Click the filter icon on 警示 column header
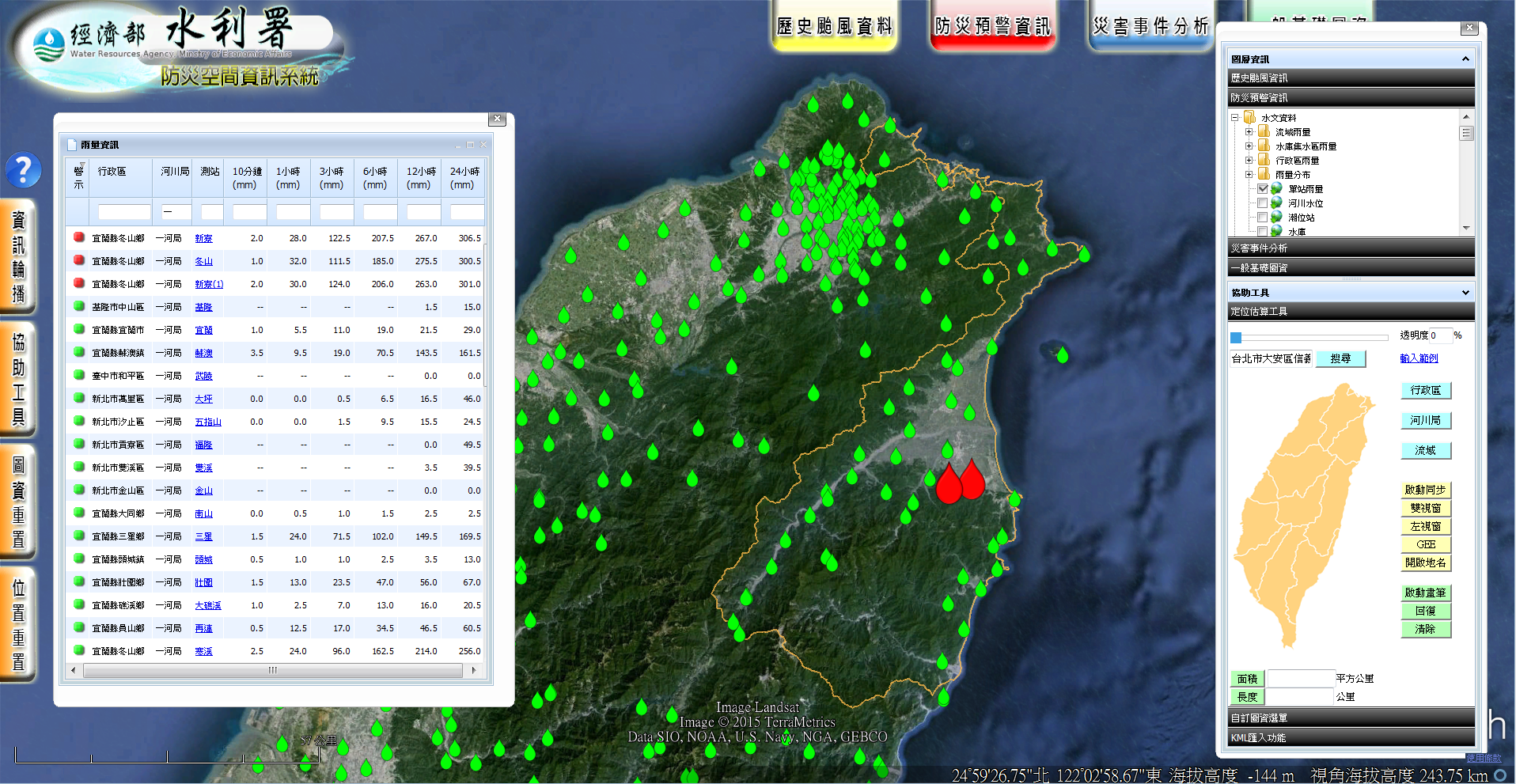The height and width of the screenshot is (784, 1516). click(82, 165)
